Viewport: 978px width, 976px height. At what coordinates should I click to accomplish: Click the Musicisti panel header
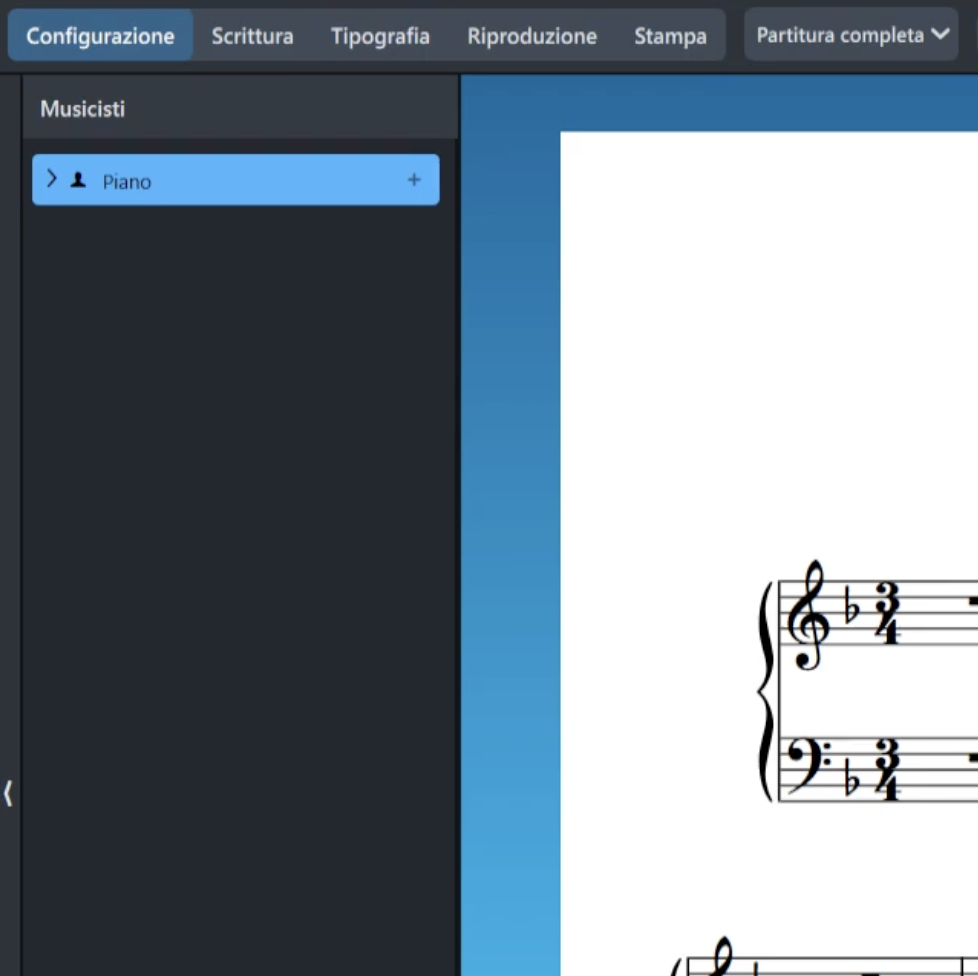click(83, 109)
